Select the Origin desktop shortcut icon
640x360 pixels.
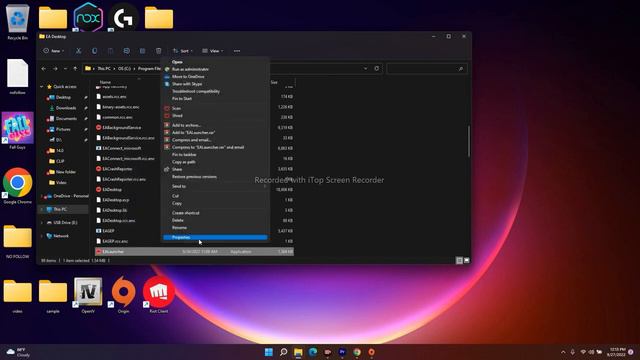123,295
